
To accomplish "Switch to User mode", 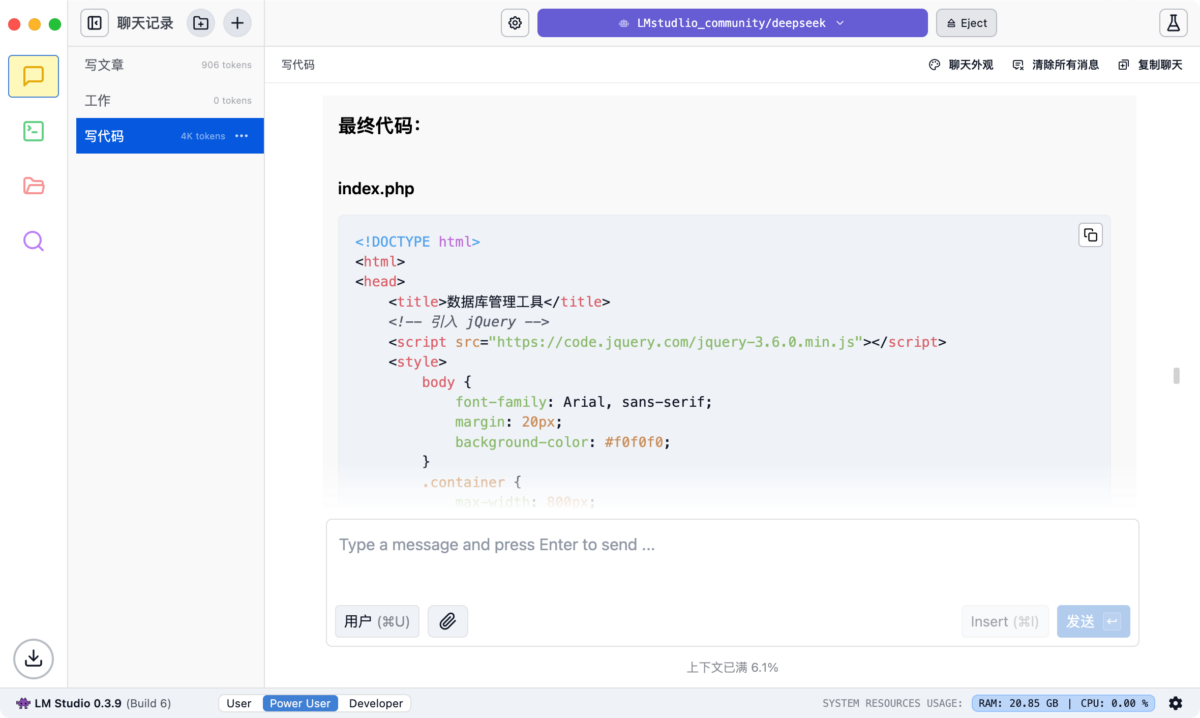I will (x=239, y=703).
